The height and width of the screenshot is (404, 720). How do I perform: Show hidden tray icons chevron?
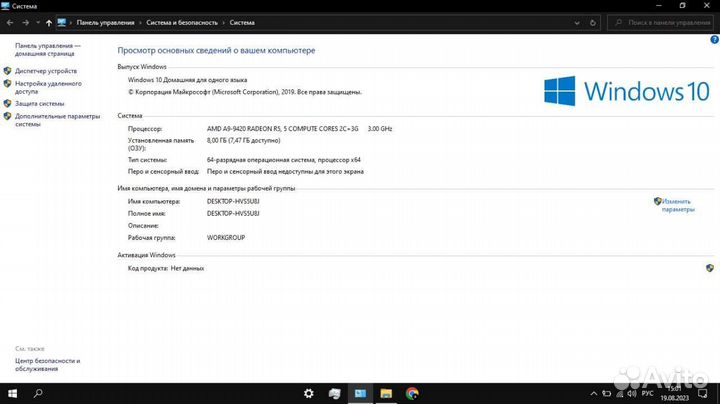[x=594, y=393]
